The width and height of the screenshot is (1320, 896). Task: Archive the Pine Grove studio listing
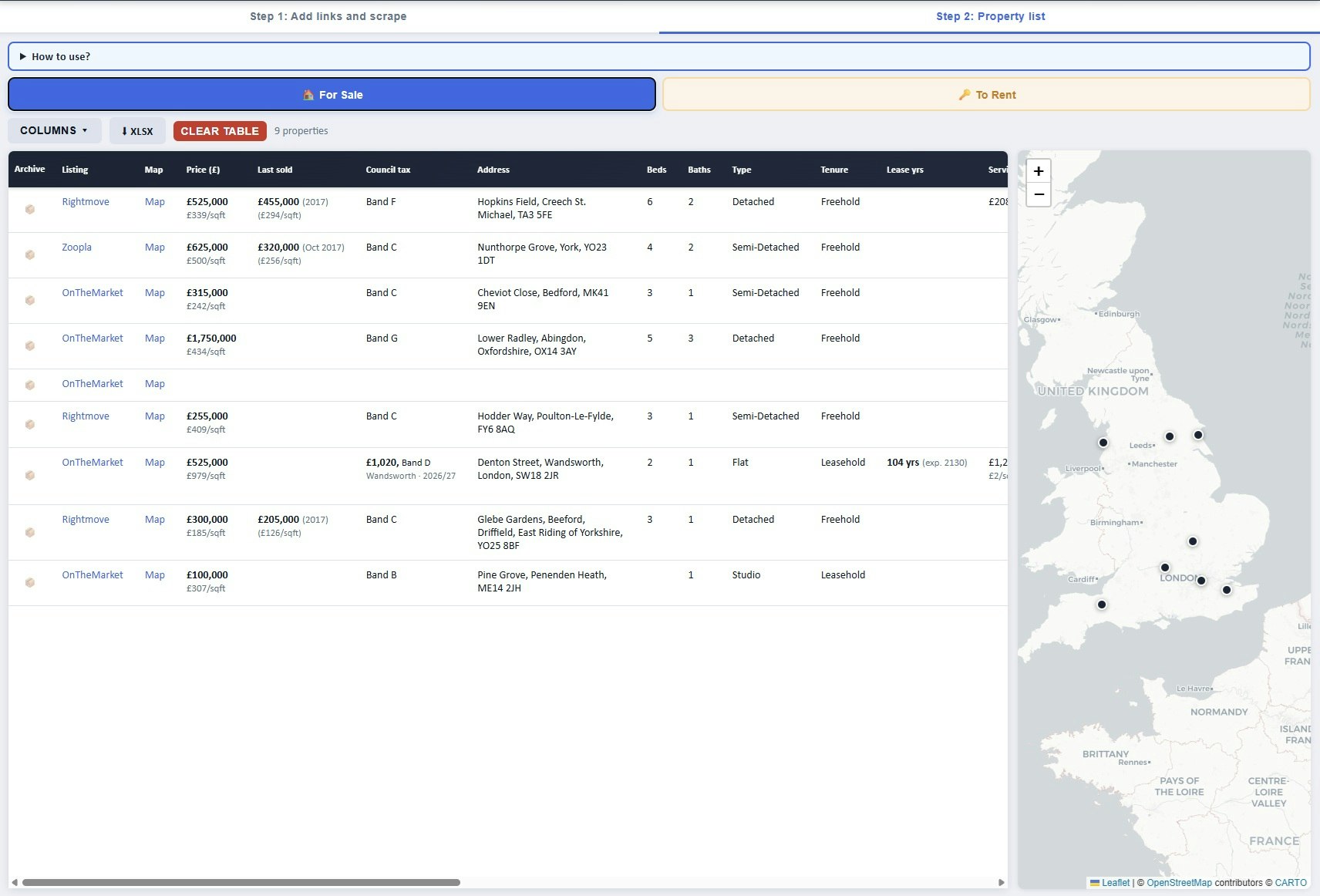[x=29, y=582]
